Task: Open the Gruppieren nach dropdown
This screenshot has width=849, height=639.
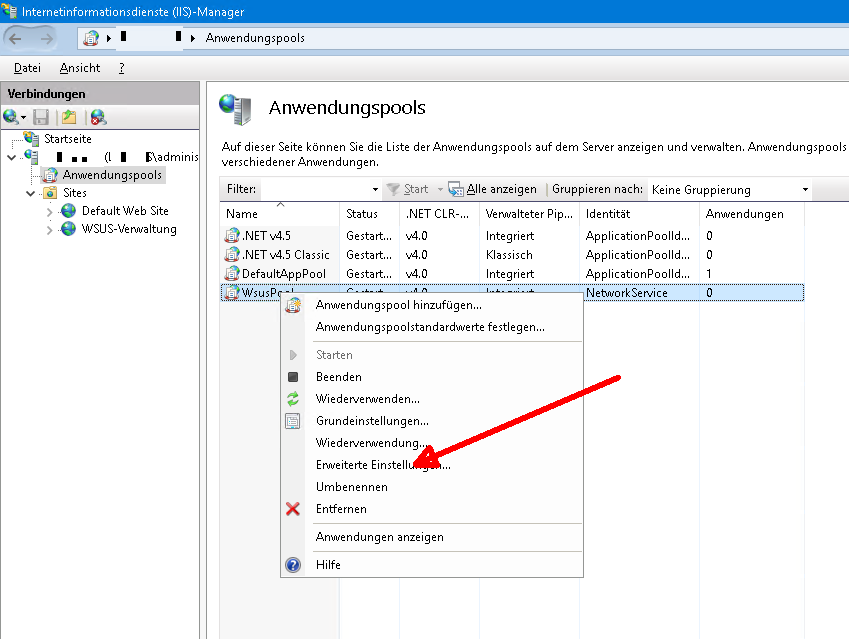Action: pos(805,189)
